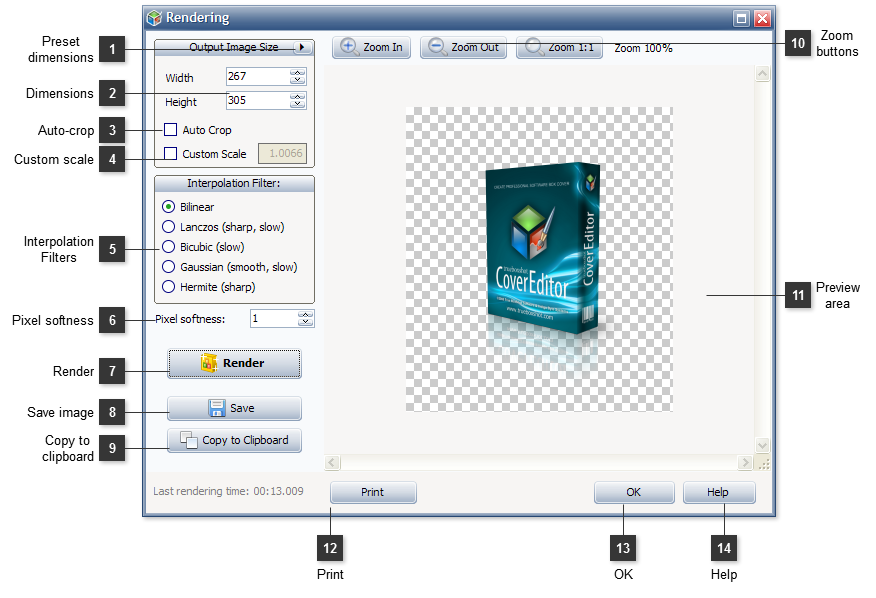Click the 'Zoom 100%' label

coord(644,48)
